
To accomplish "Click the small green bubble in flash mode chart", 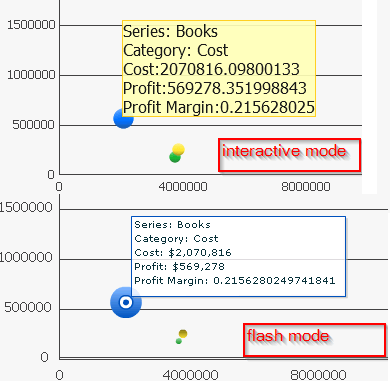I will click(179, 341).
